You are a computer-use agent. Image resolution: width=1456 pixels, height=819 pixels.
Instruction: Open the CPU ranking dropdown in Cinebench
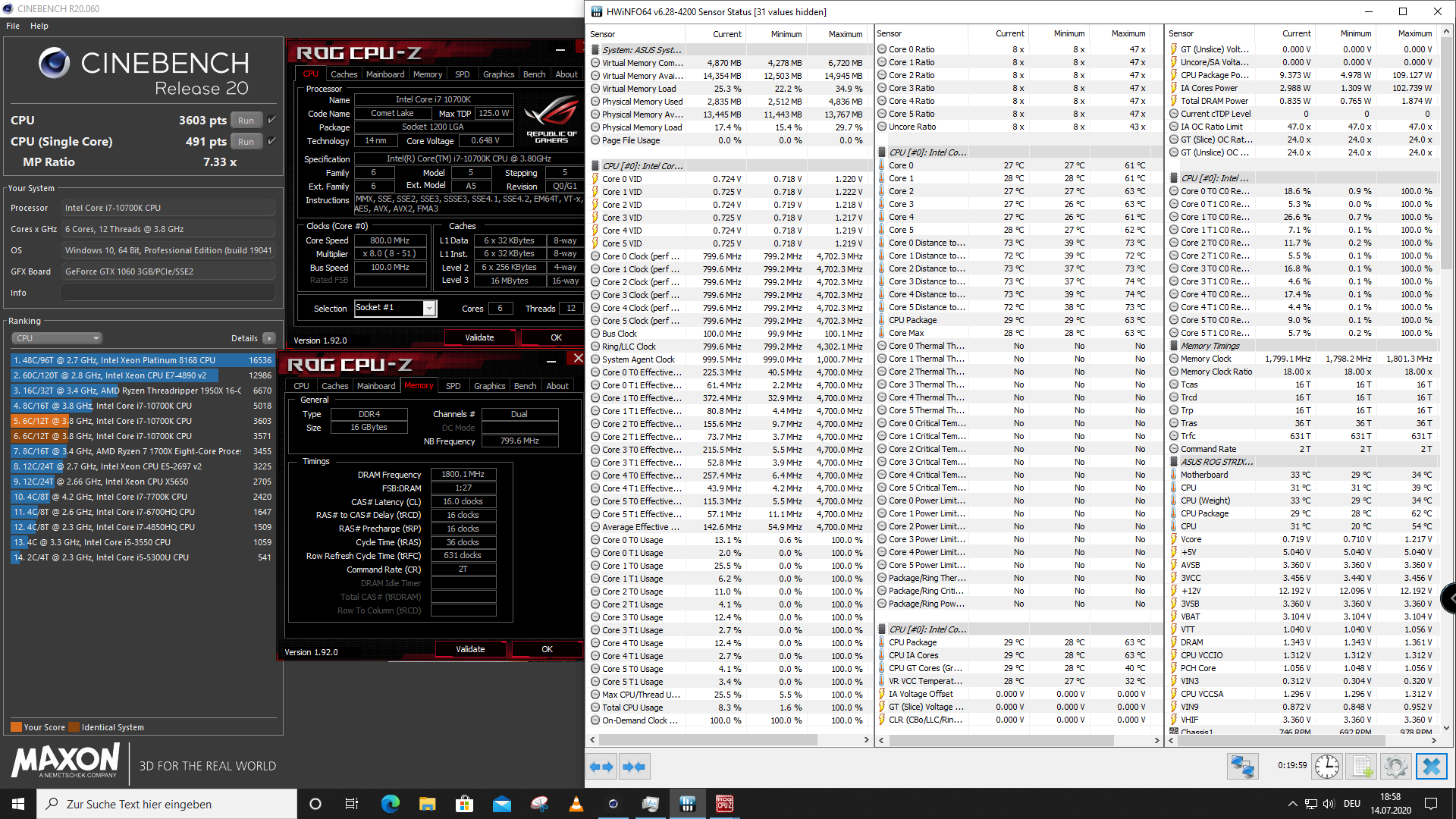point(57,338)
